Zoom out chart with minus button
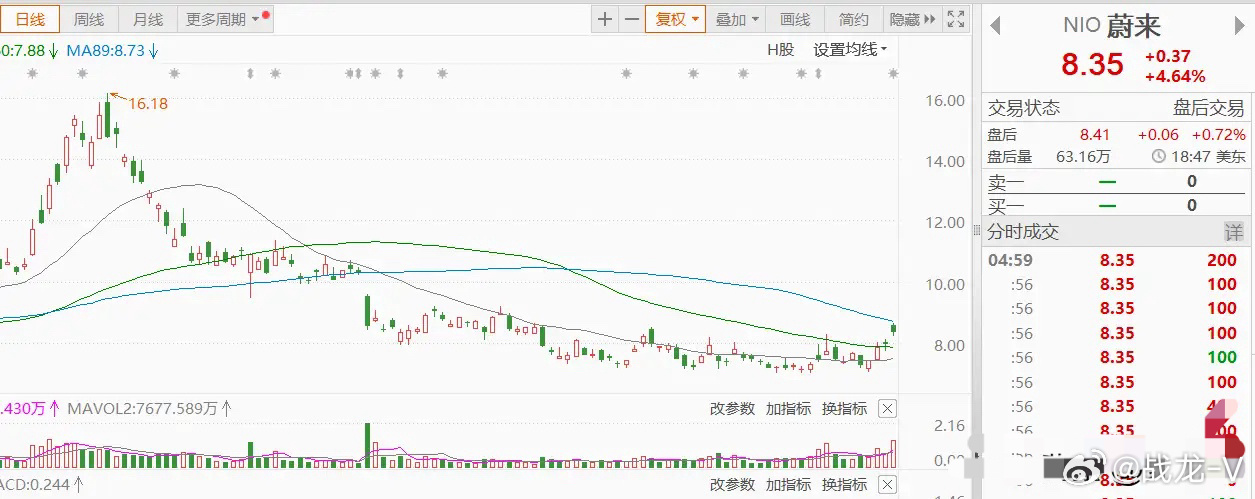 click(x=631, y=19)
